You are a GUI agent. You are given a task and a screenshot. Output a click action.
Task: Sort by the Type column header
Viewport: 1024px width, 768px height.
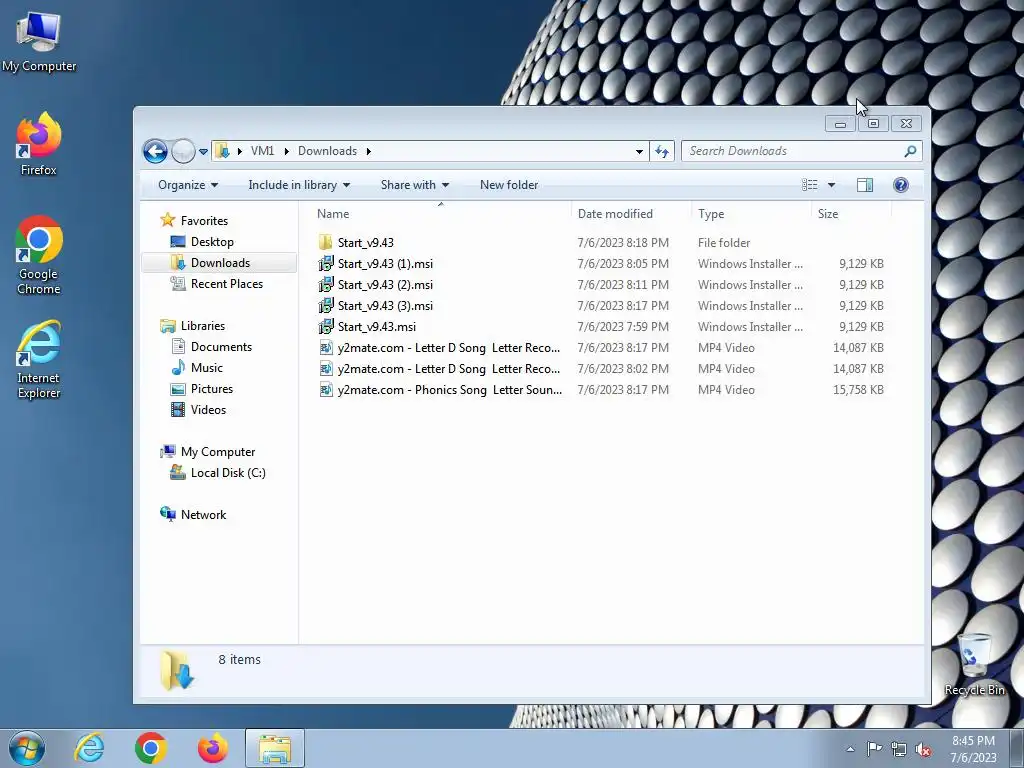pyautogui.click(x=751, y=214)
